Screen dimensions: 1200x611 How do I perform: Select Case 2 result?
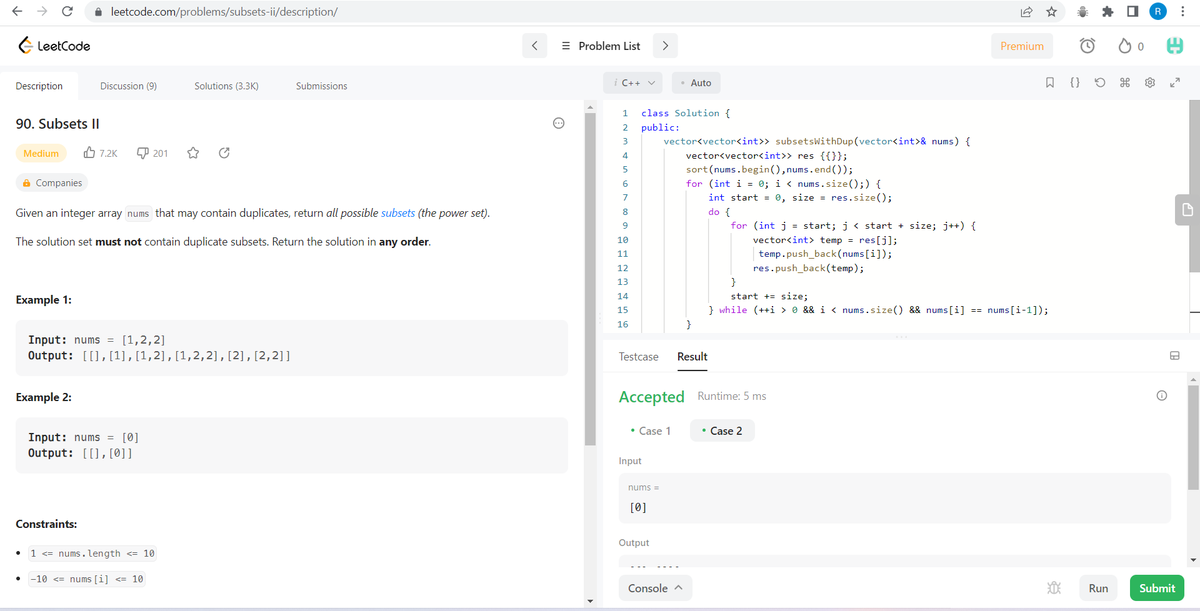(722, 431)
